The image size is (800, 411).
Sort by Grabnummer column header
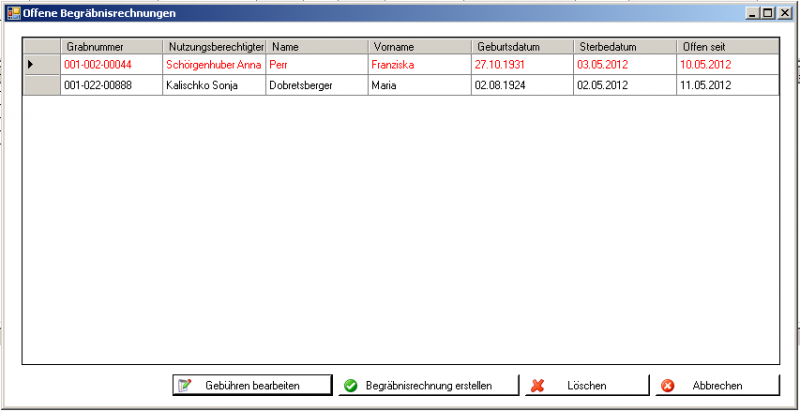(x=110, y=47)
